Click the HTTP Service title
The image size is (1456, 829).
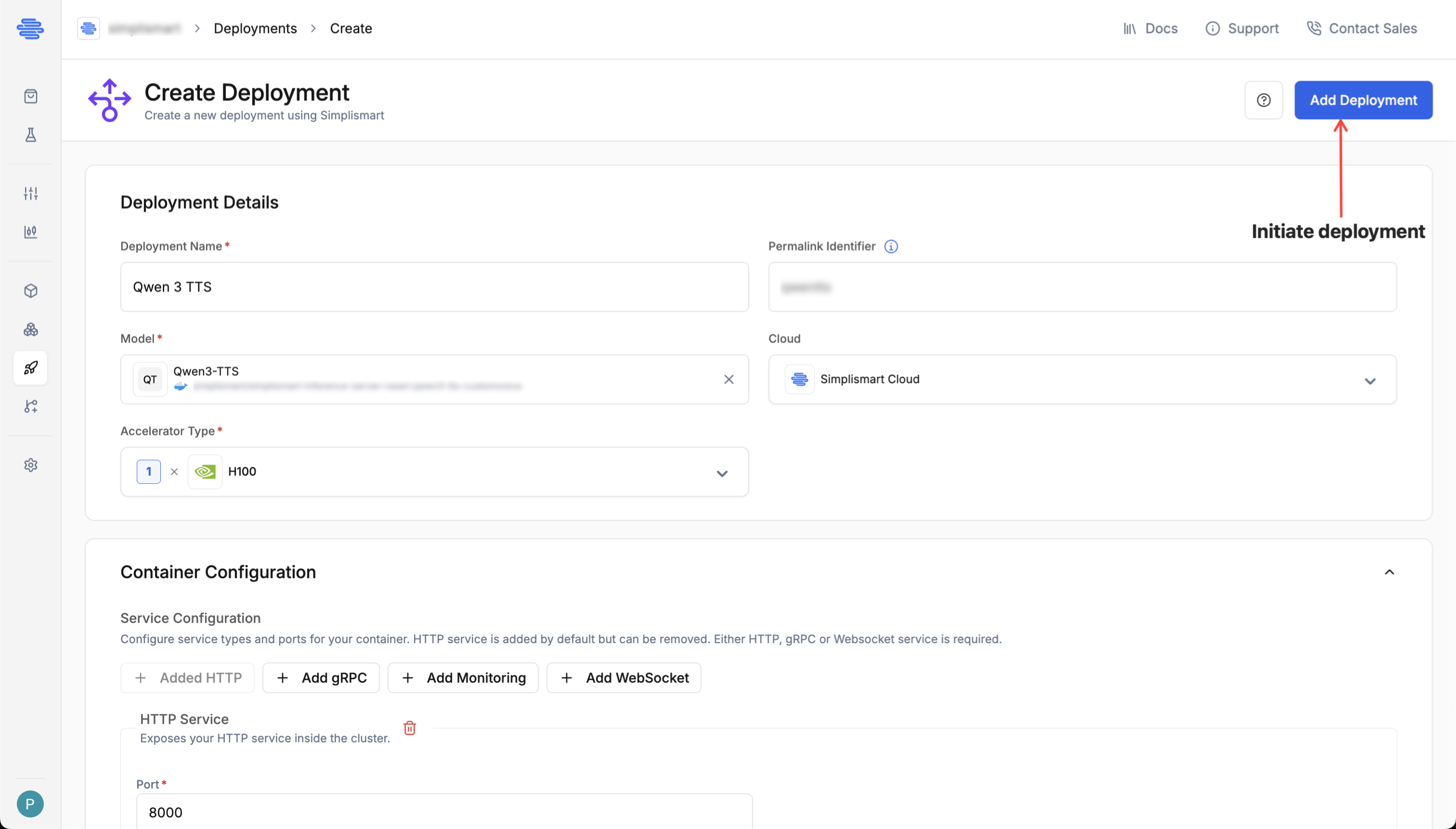pos(184,719)
